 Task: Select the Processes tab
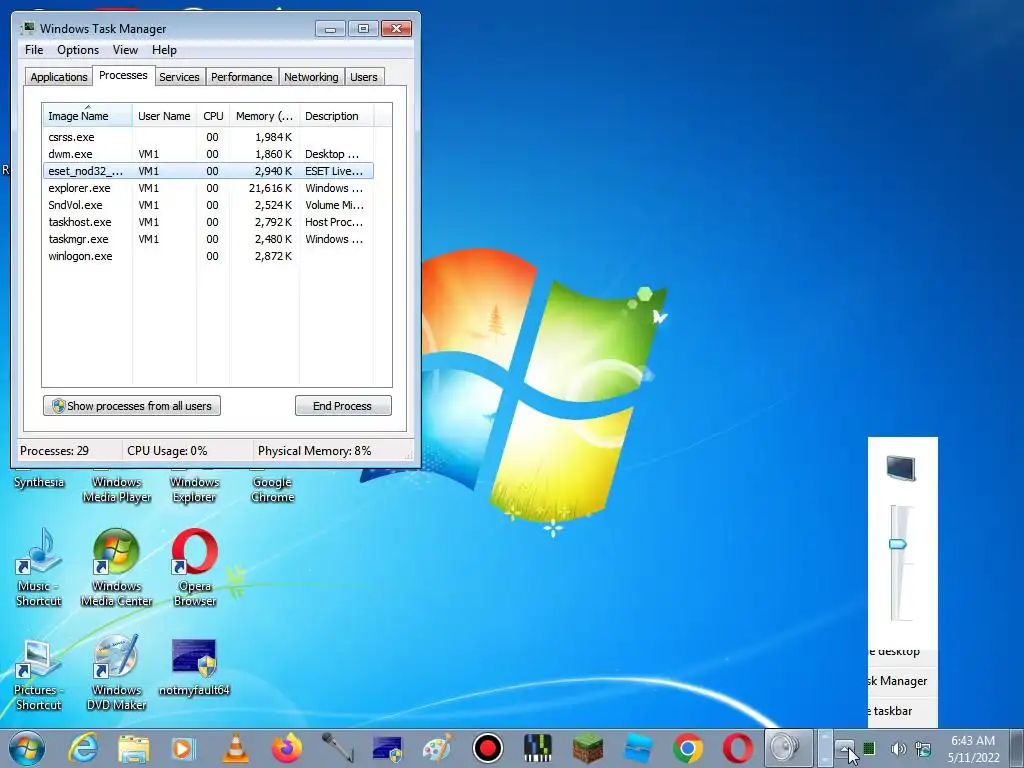[x=123, y=75]
